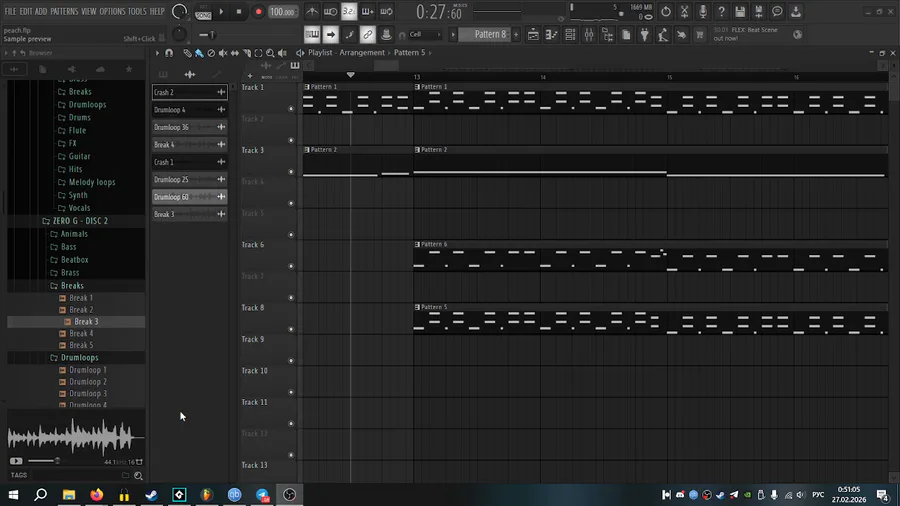This screenshot has height=506, width=900.
Task: Open the tempo tapper
Action: pos(663,34)
